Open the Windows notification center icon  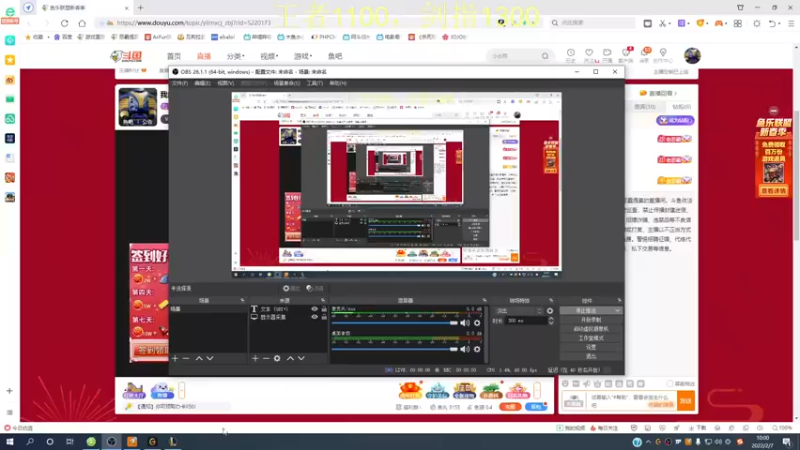(x=787, y=442)
